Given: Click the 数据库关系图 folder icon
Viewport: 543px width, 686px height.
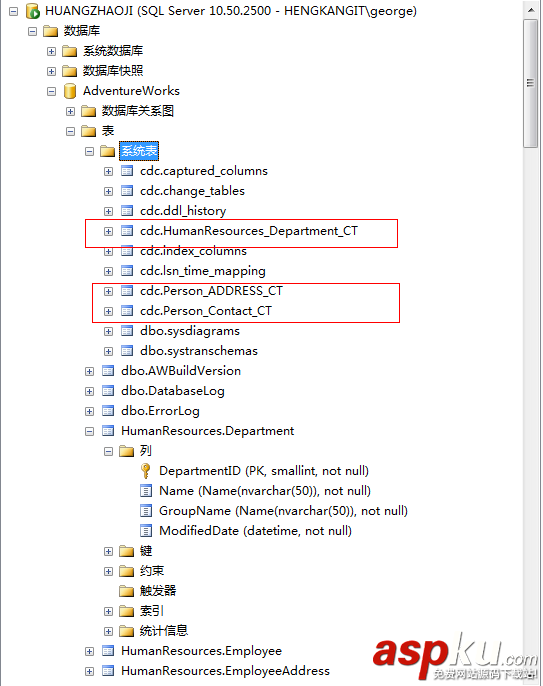Looking at the screenshot, I should click(88, 111).
